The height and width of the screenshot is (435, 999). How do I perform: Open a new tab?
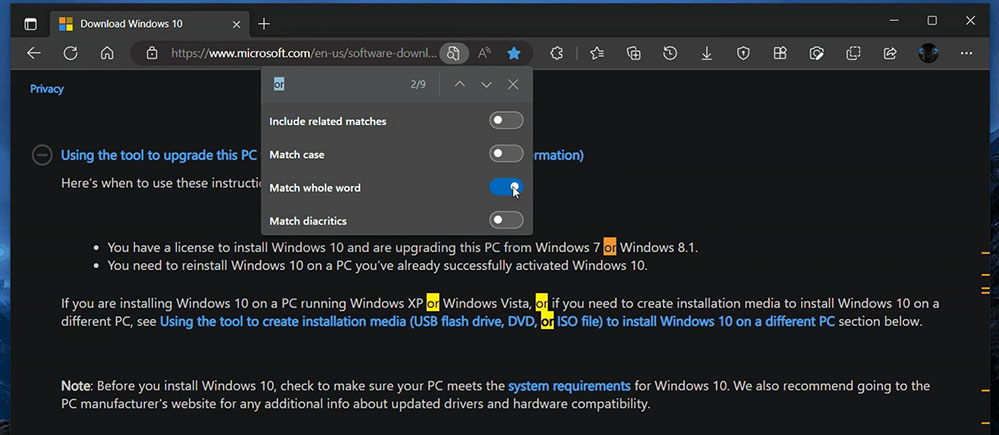[264, 24]
